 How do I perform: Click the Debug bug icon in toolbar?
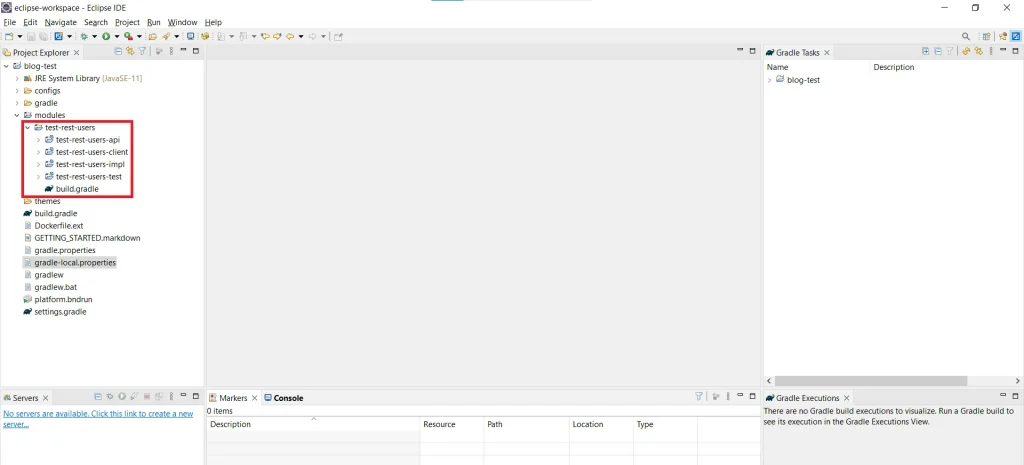[x=84, y=37]
